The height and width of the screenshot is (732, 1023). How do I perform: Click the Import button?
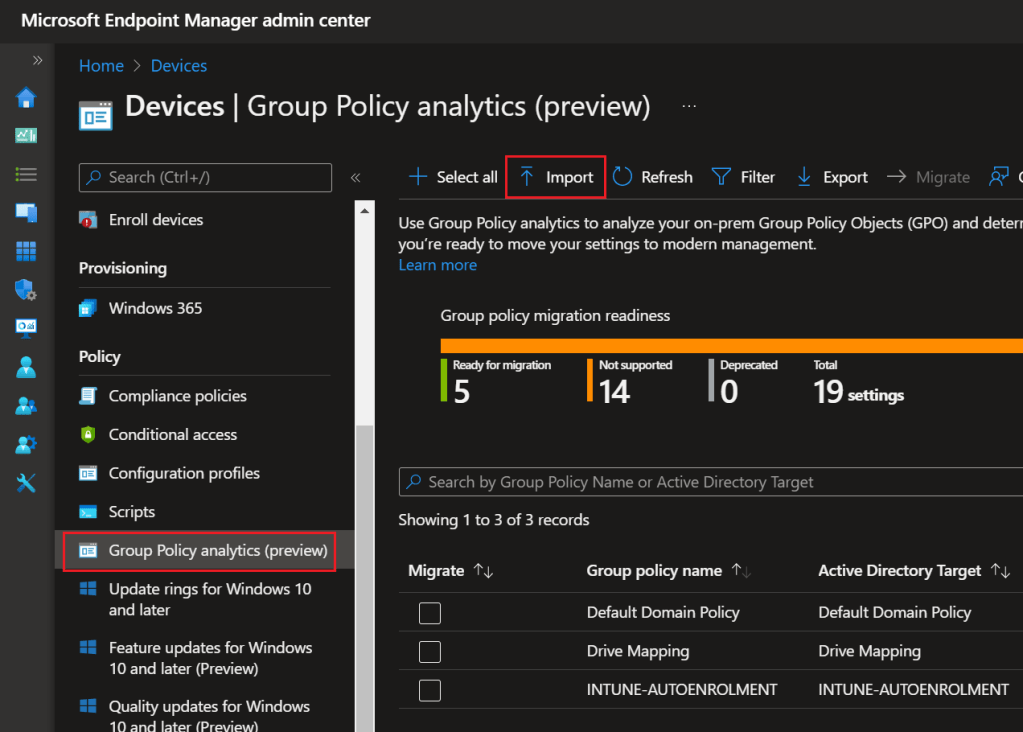(x=556, y=177)
